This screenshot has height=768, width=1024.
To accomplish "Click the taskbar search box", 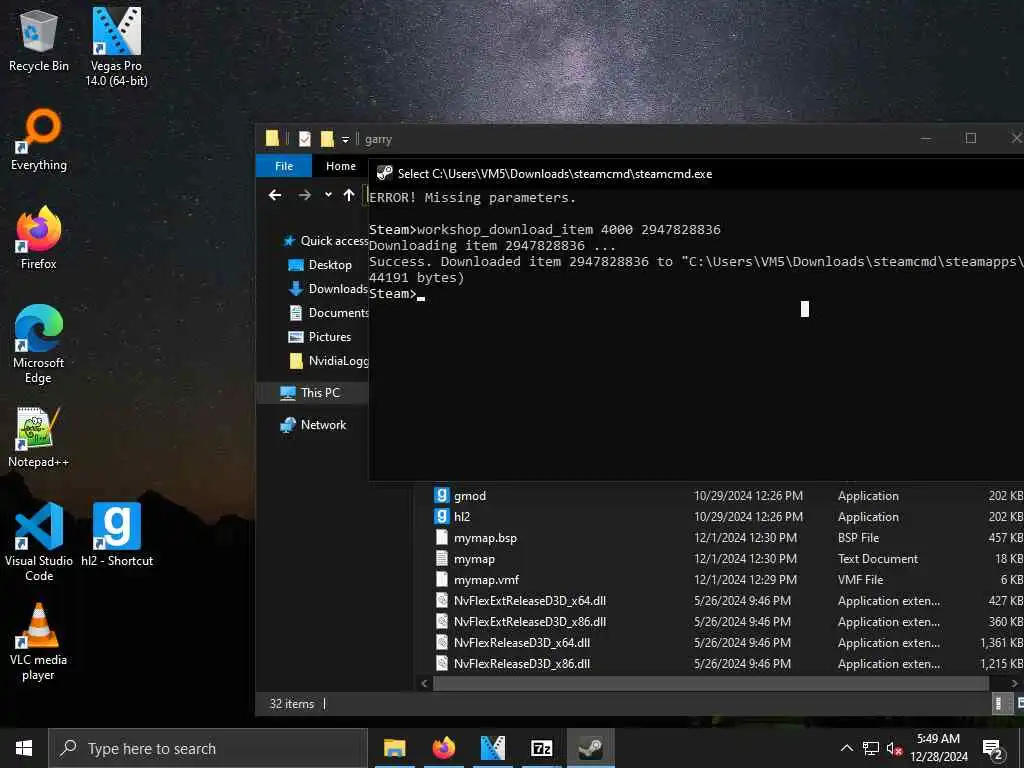I will [x=208, y=748].
